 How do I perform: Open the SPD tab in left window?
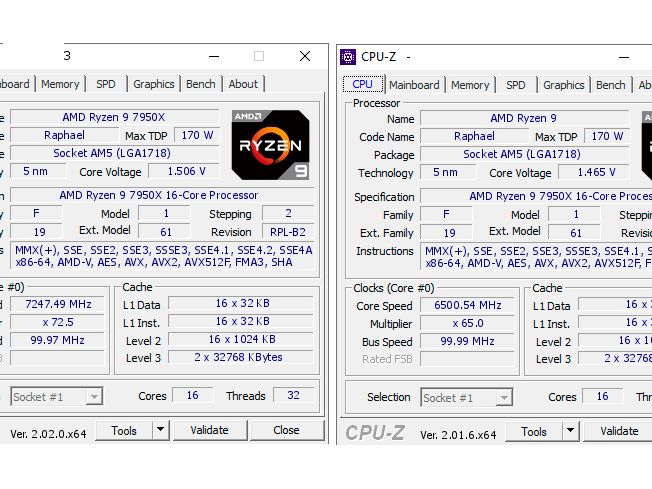pos(106,84)
